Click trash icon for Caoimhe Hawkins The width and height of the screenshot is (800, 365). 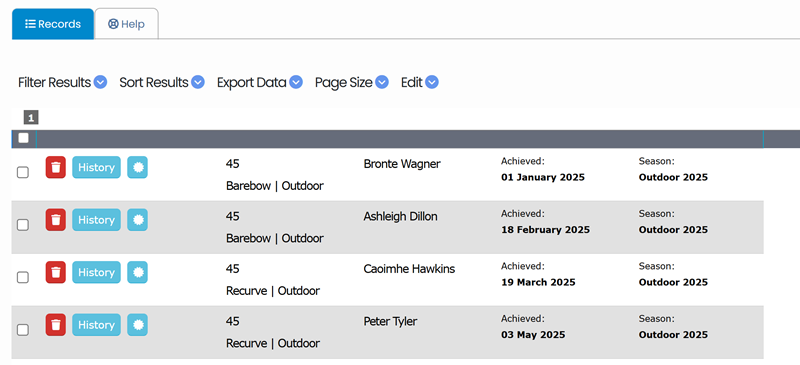[56, 273]
